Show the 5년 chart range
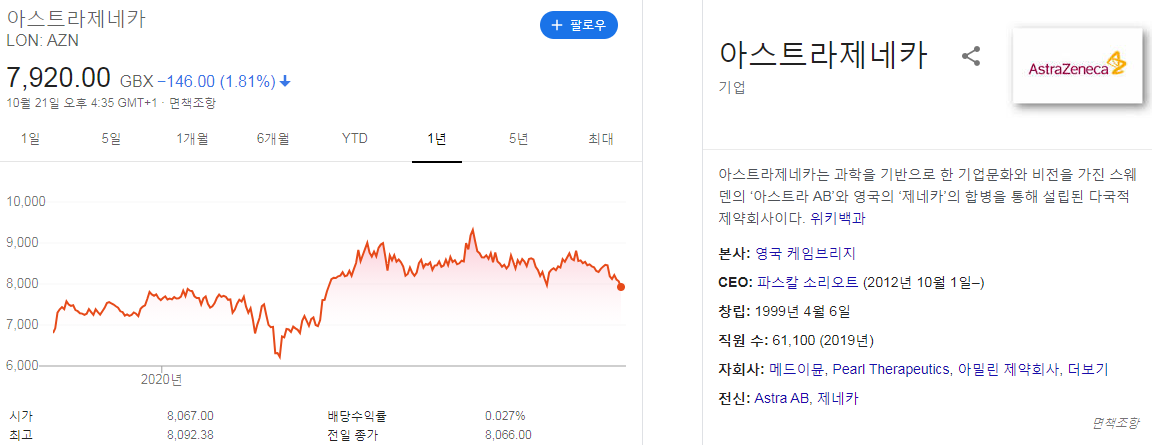Image resolution: width=1152 pixels, height=445 pixels. point(518,138)
